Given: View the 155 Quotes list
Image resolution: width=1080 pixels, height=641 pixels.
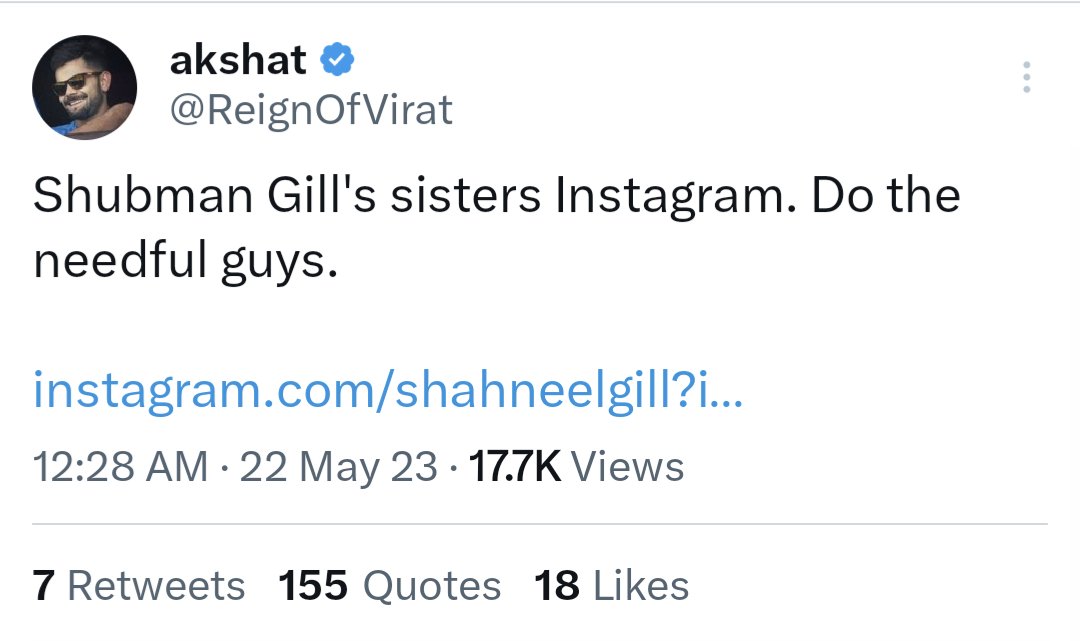Looking at the screenshot, I should [x=390, y=586].
